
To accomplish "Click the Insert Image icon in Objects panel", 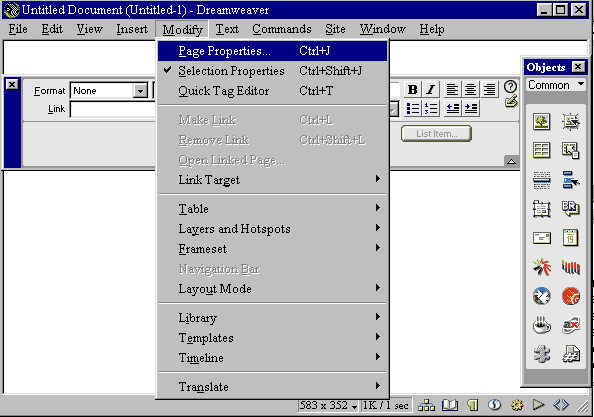I will click(542, 122).
